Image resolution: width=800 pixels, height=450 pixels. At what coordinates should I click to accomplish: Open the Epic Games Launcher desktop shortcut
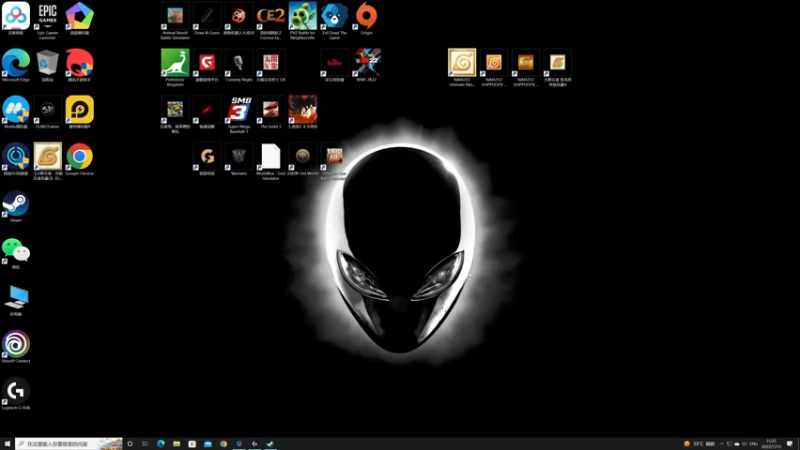coord(47,20)
